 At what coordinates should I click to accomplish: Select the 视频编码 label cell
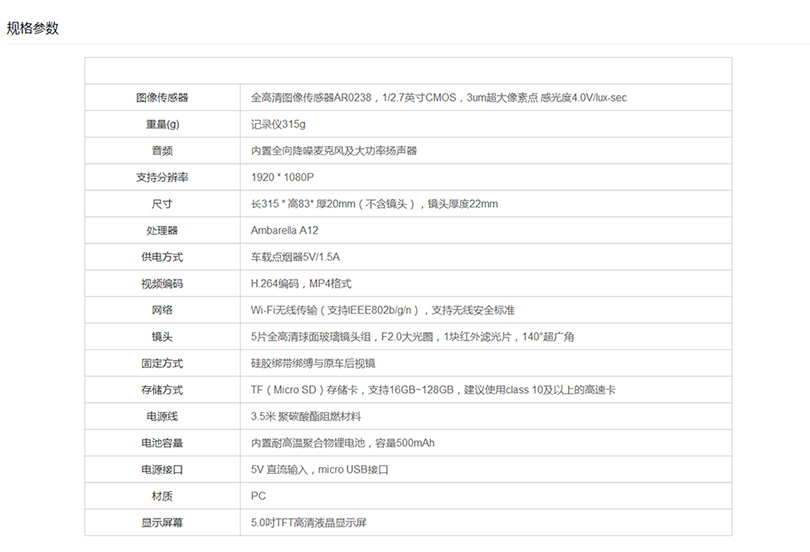[x=162, y=283]
